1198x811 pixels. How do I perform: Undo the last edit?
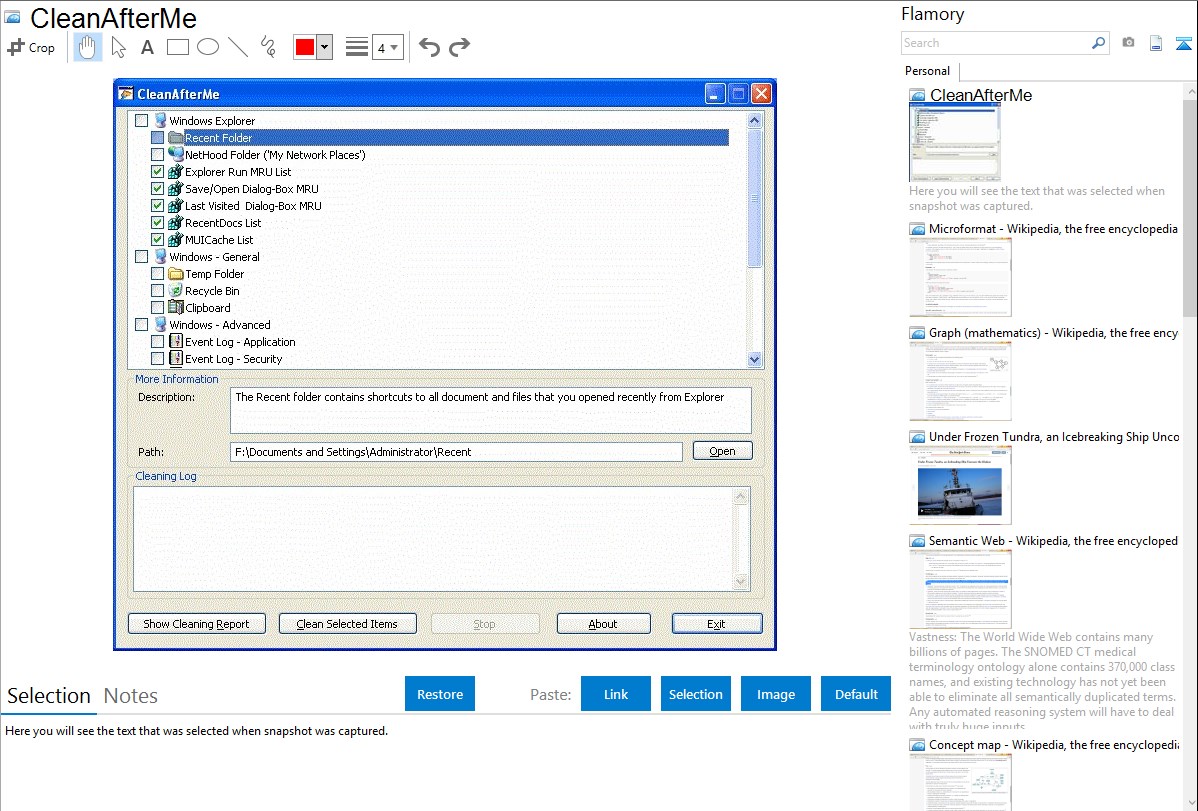coord(429,47)
